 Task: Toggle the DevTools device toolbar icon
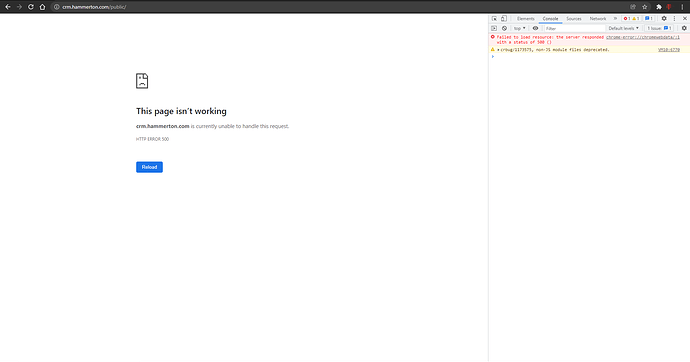[504, 18]
